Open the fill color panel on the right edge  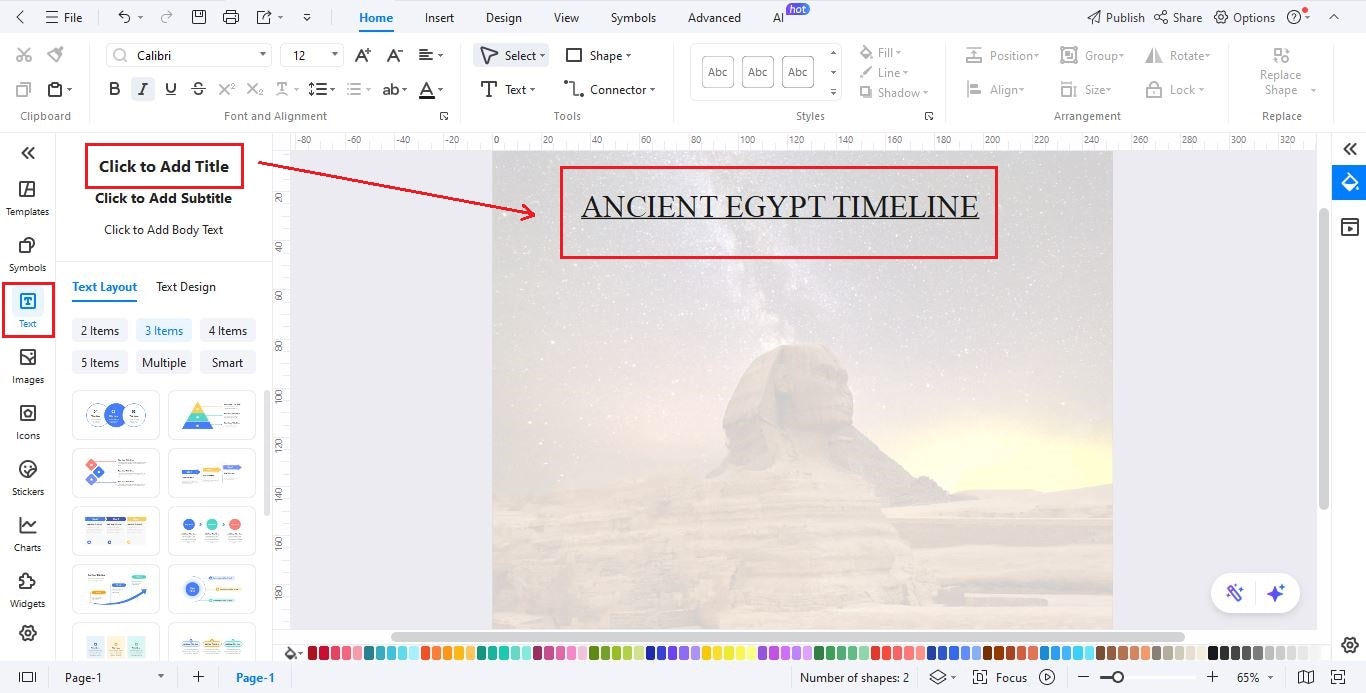(x=1350, y=183)
